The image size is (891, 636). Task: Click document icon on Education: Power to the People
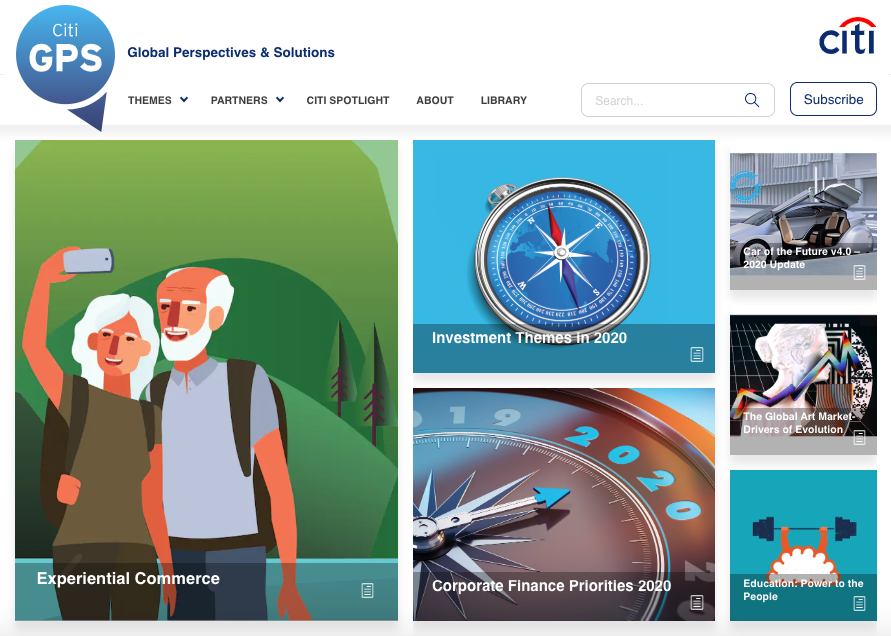(859, 603)
